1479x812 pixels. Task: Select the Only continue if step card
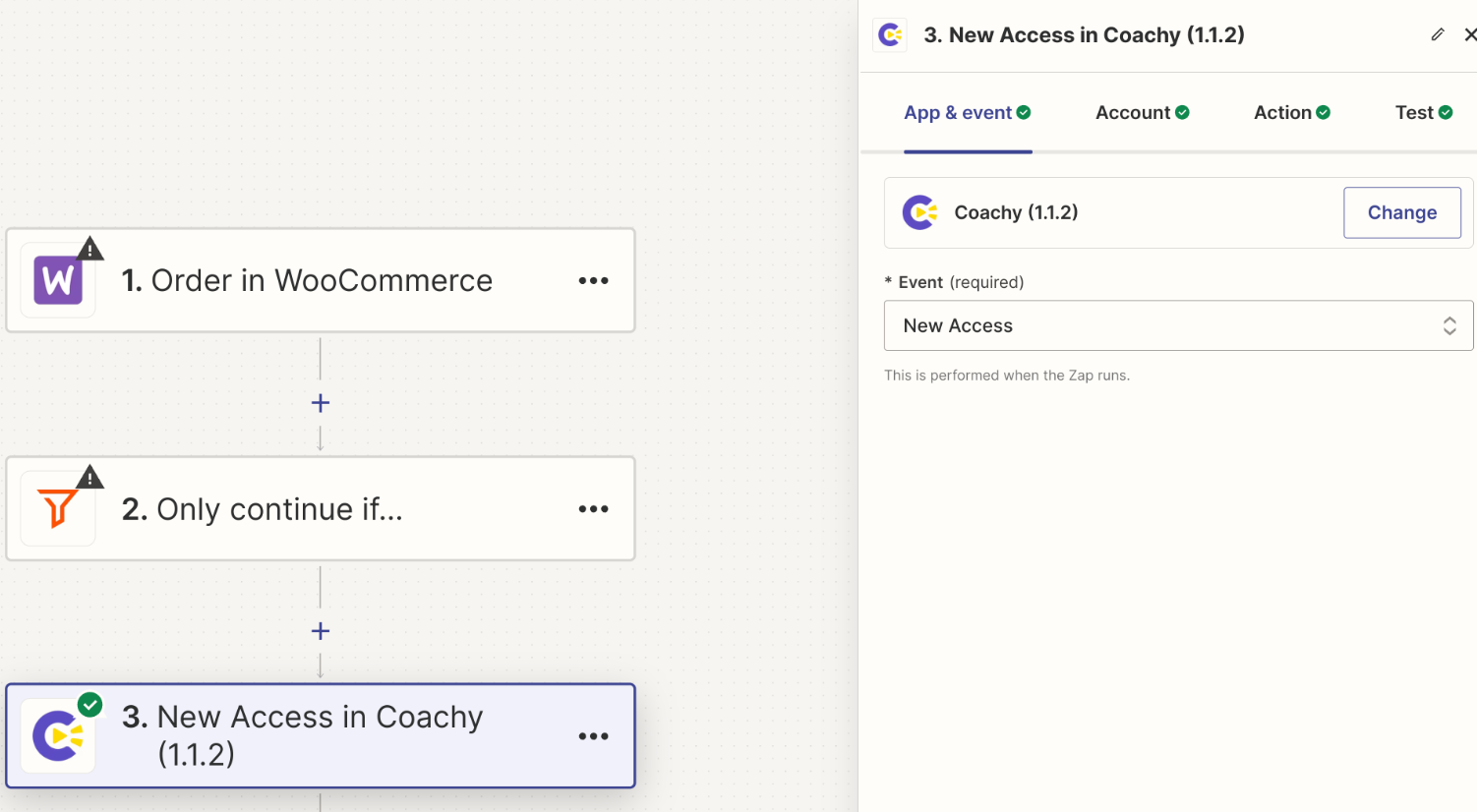pos(321,508)
